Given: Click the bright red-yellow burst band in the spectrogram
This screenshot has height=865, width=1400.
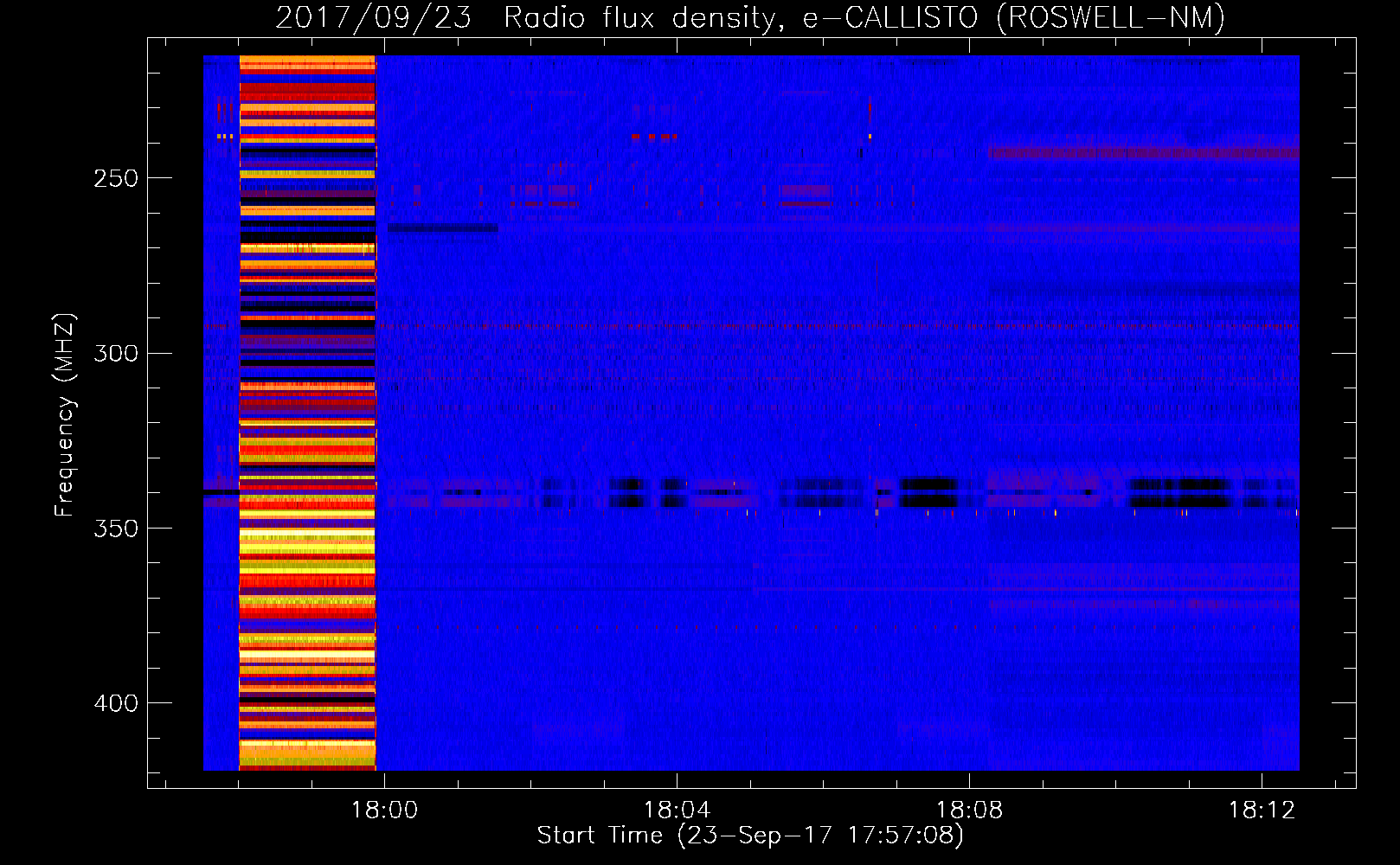Looking at the screenshot, I should click(307, 413).
